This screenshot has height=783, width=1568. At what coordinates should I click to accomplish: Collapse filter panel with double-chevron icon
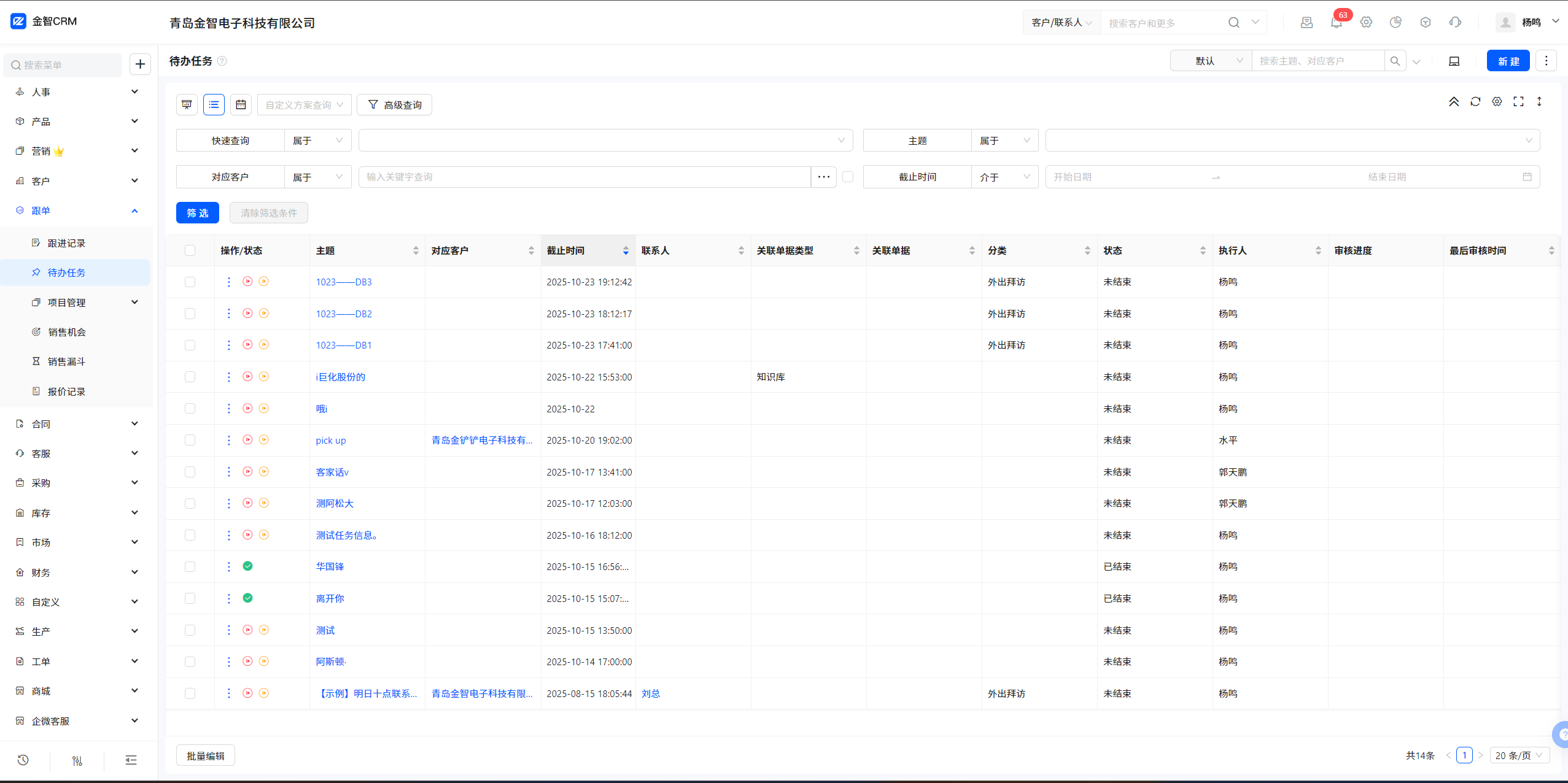pos(1454,102)
